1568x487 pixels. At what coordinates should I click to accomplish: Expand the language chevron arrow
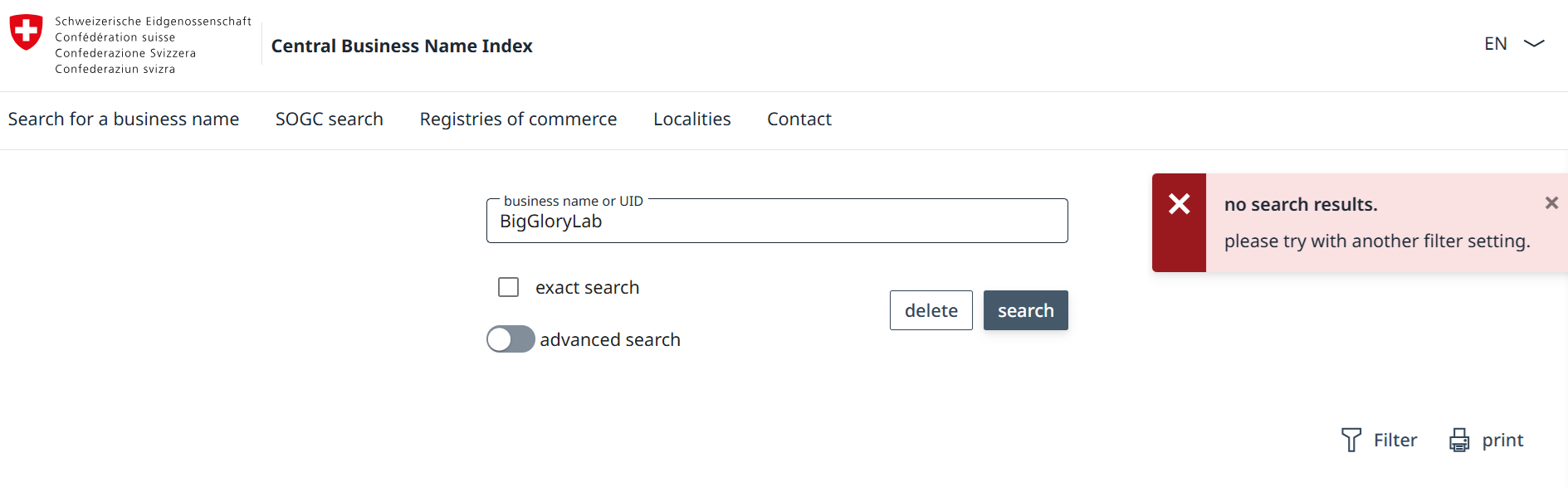pyautogui.click(x=1534, y=43)
